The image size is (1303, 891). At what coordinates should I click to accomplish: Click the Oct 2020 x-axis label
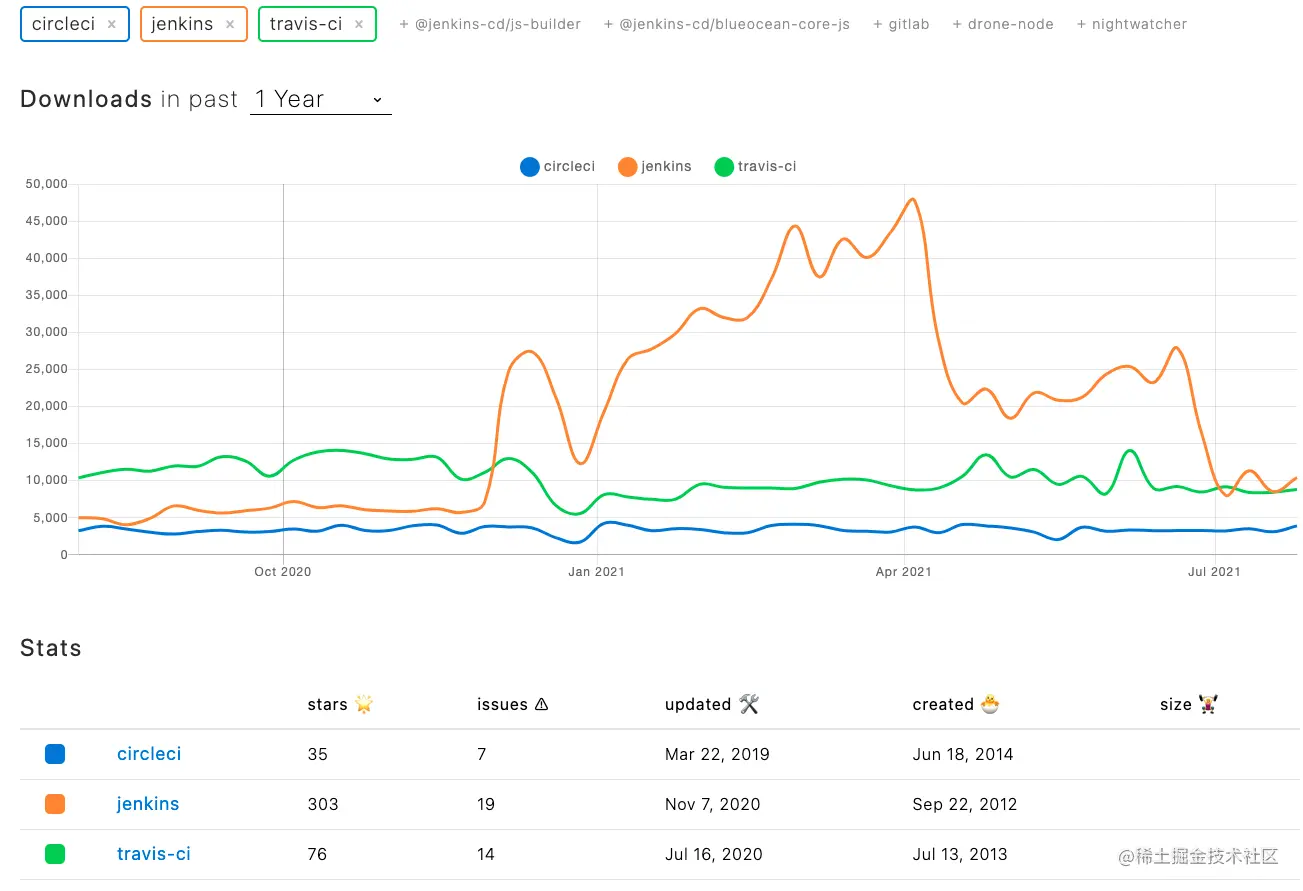click(x=283, y=572)
